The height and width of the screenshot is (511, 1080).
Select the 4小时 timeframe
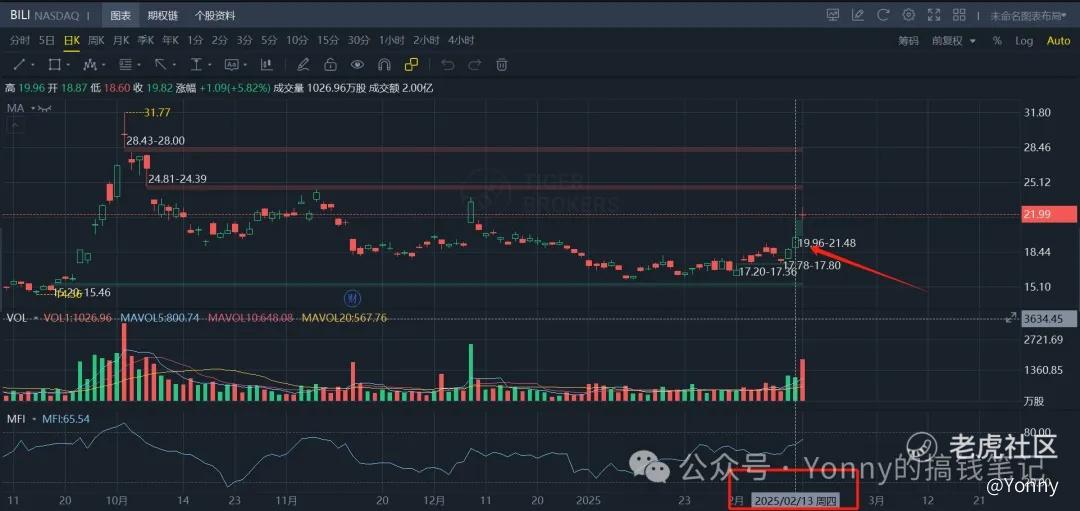(x=461, y=41)
